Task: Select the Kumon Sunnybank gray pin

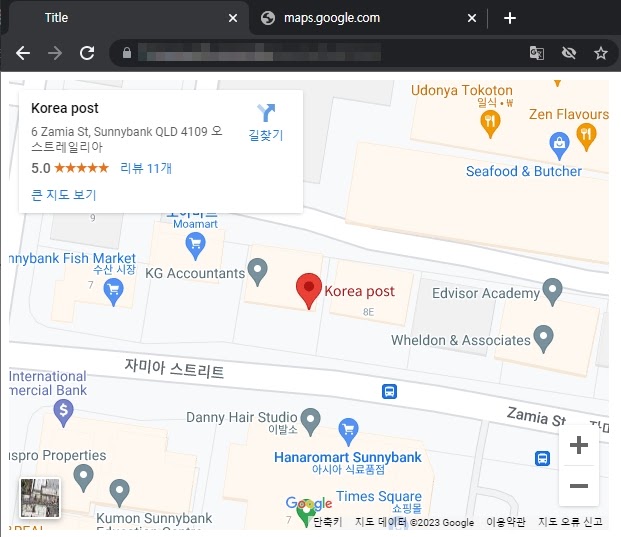Action: 120,493
